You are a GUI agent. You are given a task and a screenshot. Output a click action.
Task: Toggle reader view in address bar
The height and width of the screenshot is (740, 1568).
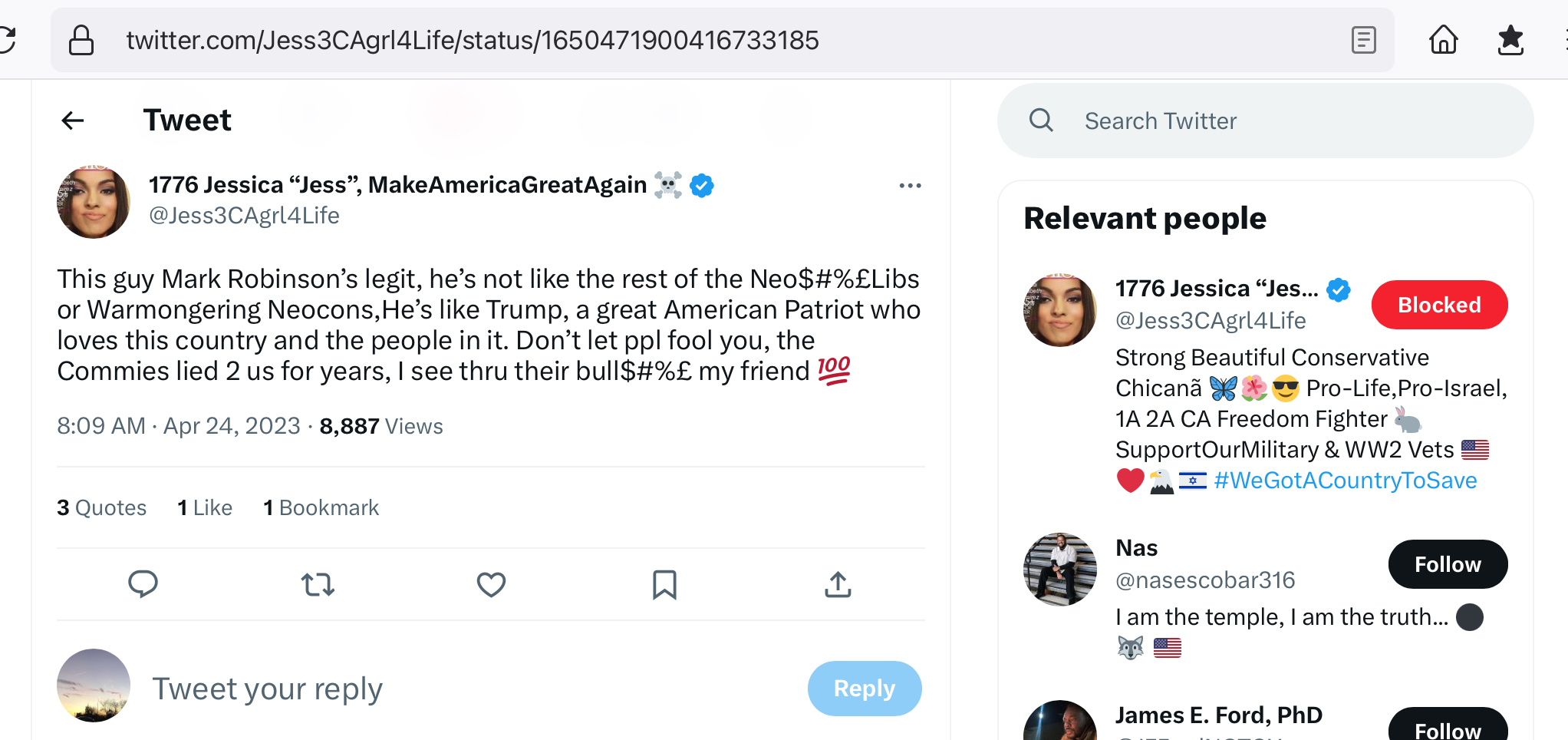click(x=1363, y=40)
